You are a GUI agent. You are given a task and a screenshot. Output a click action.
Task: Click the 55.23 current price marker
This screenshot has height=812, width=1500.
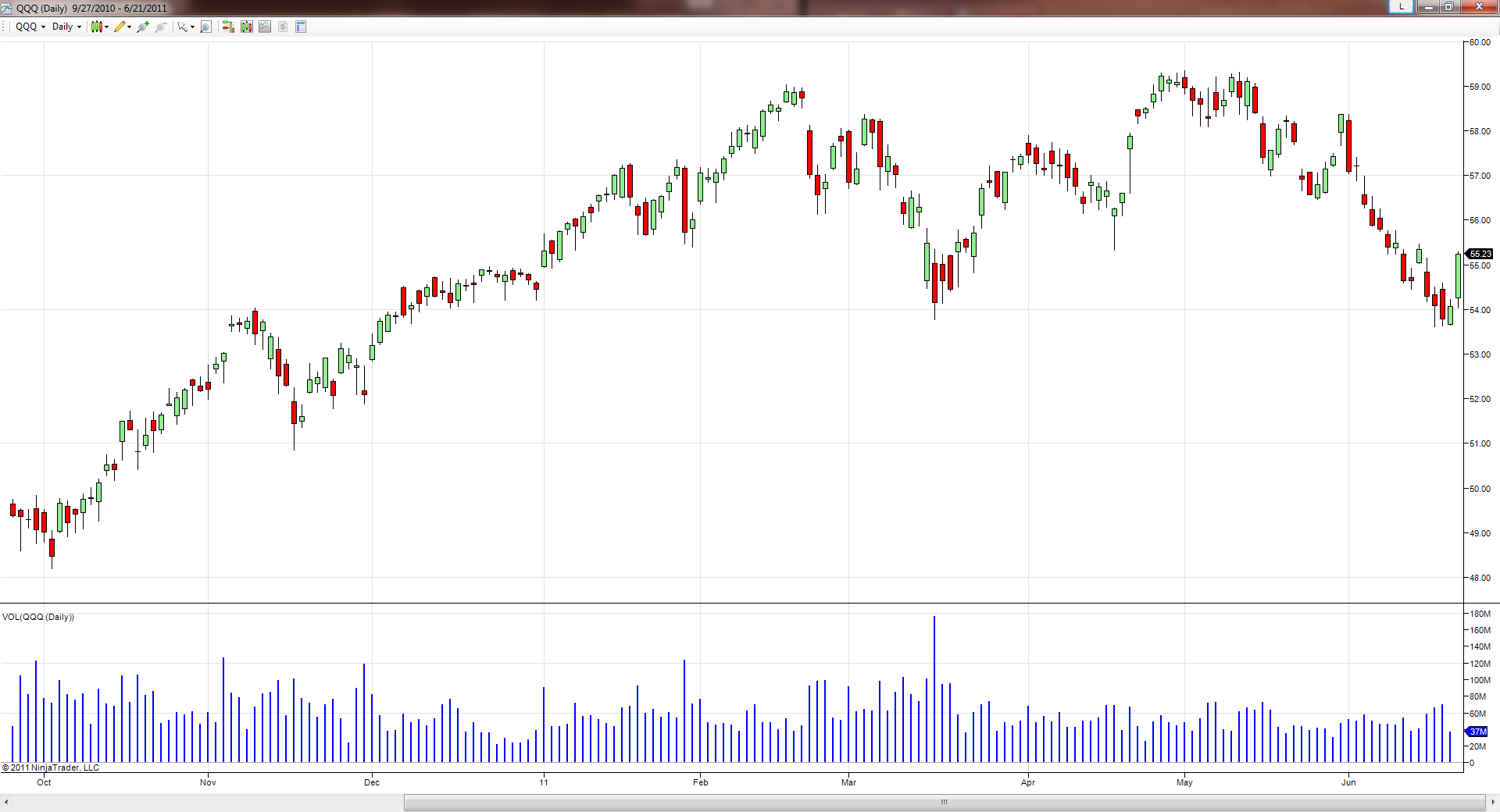(1480, 254)
